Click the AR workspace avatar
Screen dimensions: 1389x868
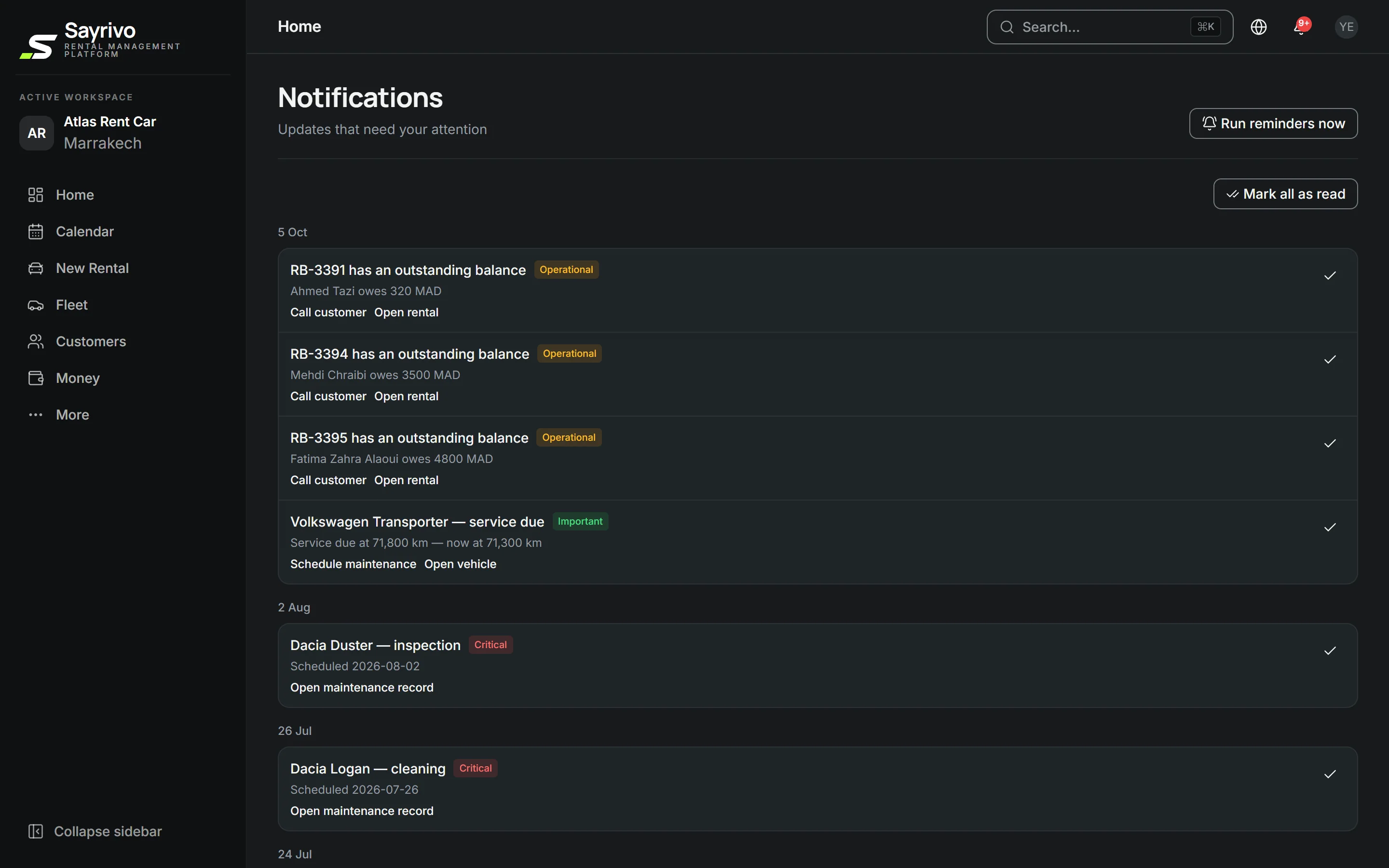[x=37, y=133]
